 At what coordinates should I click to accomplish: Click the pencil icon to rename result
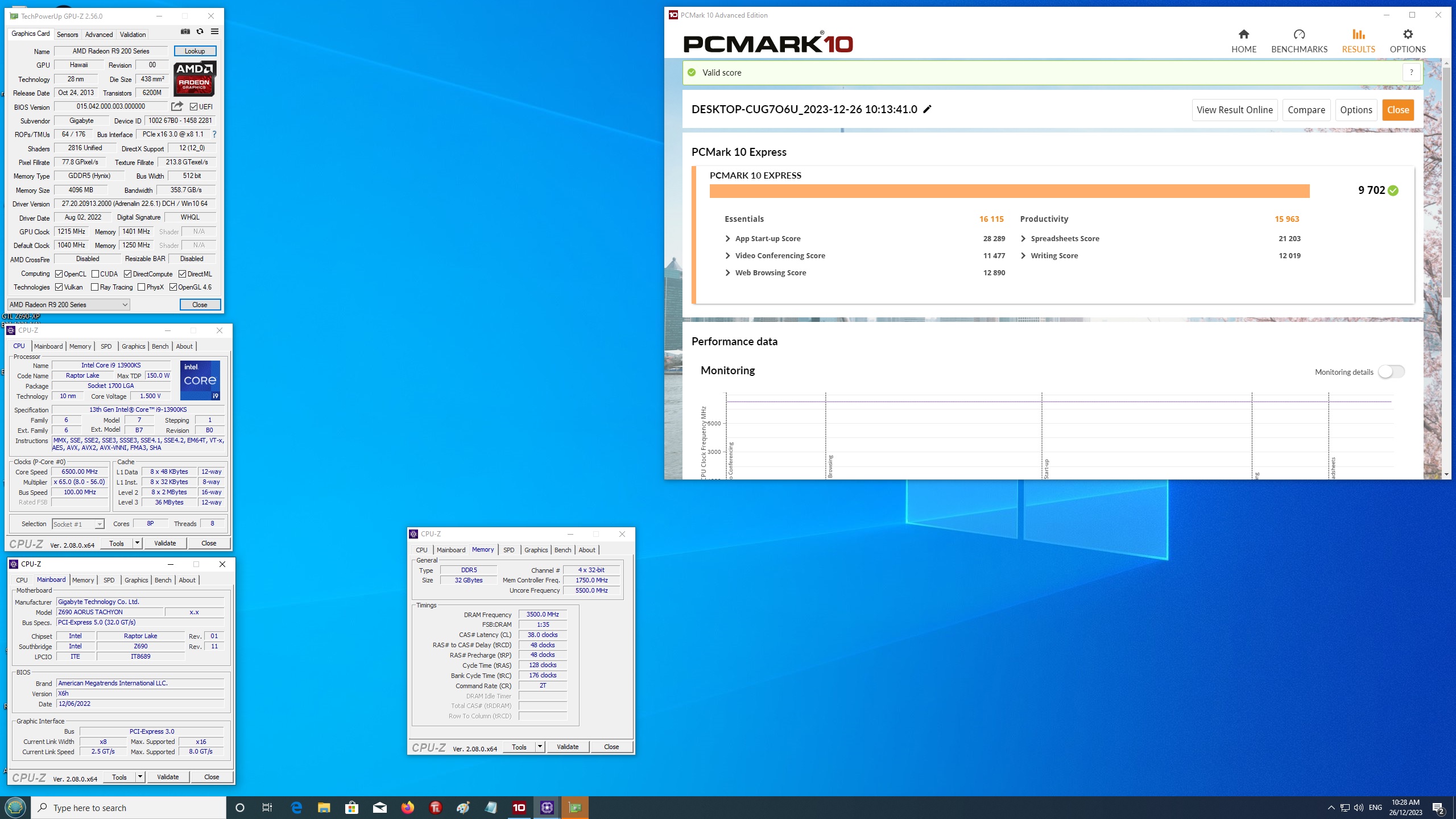927,109
